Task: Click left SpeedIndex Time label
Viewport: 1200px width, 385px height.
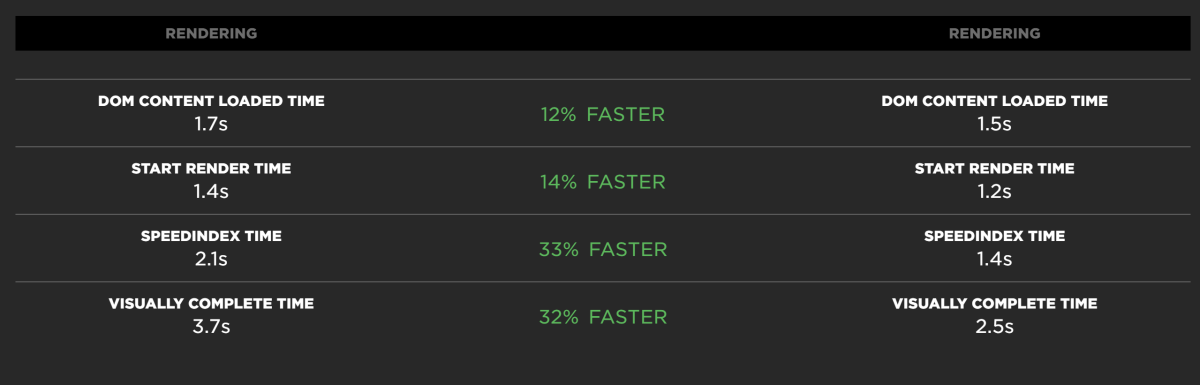Action: click(211, 236)
